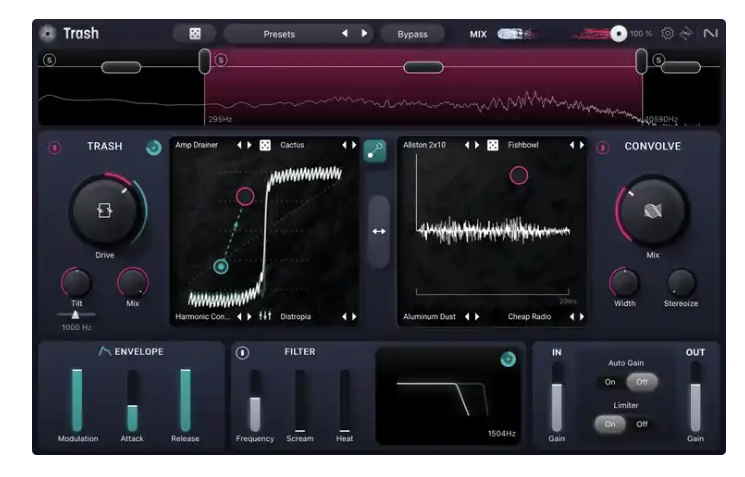This screenshot has width=745, height=477.
Task: Randomize Convolve module with dice icon
Action: 493,145
